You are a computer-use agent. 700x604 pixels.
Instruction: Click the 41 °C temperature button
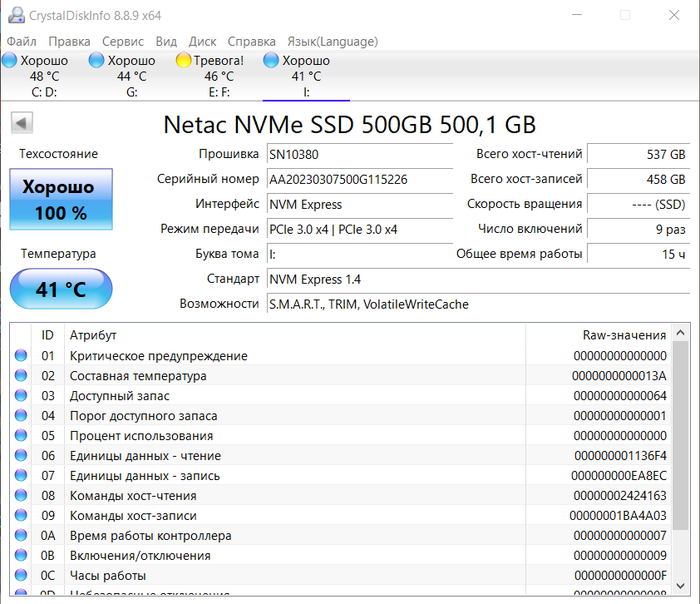[x=61, y=289]
